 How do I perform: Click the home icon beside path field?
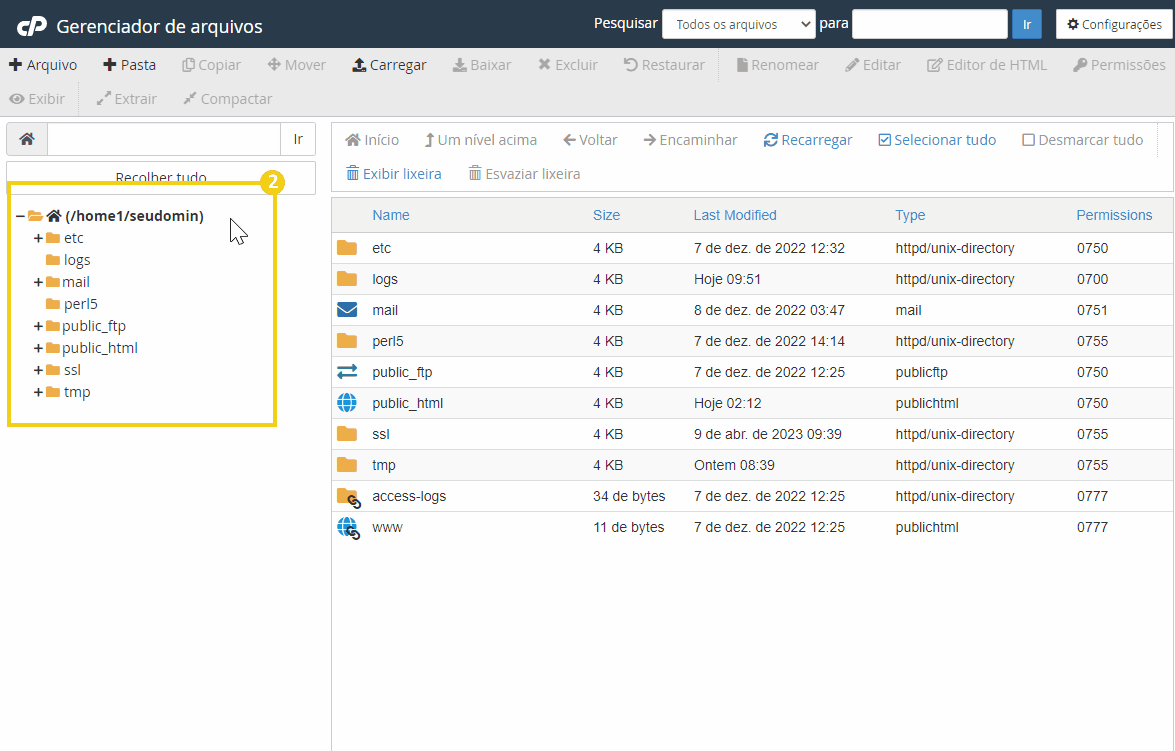coord(27,139)
